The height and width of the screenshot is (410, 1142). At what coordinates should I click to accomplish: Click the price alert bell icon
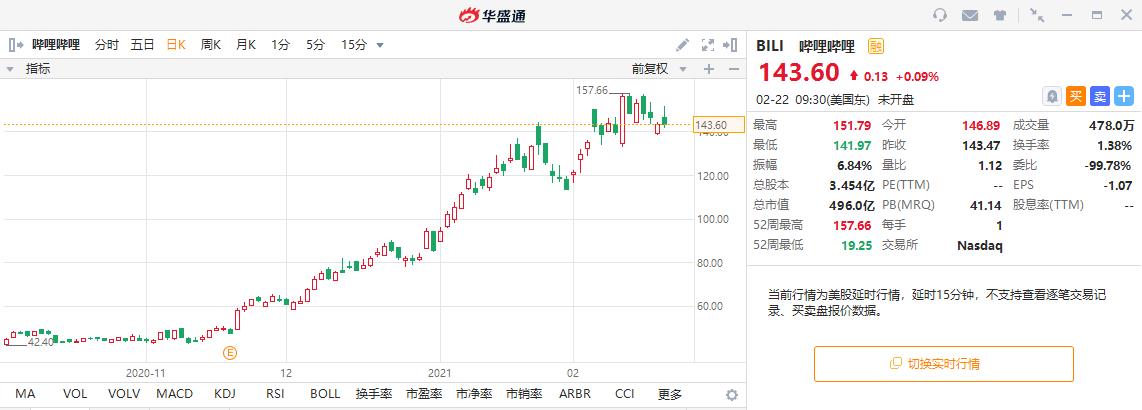tap(1052, 96)
